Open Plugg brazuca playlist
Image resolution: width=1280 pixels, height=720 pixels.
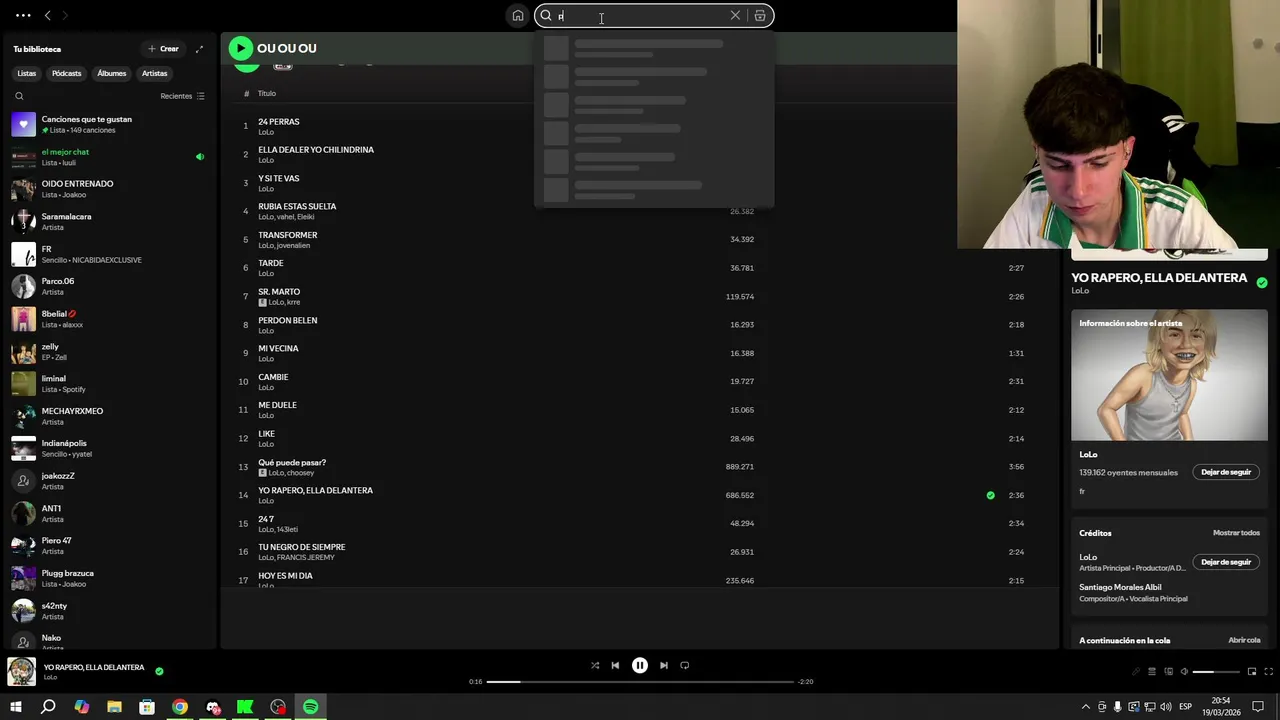[x=108, y=578]
